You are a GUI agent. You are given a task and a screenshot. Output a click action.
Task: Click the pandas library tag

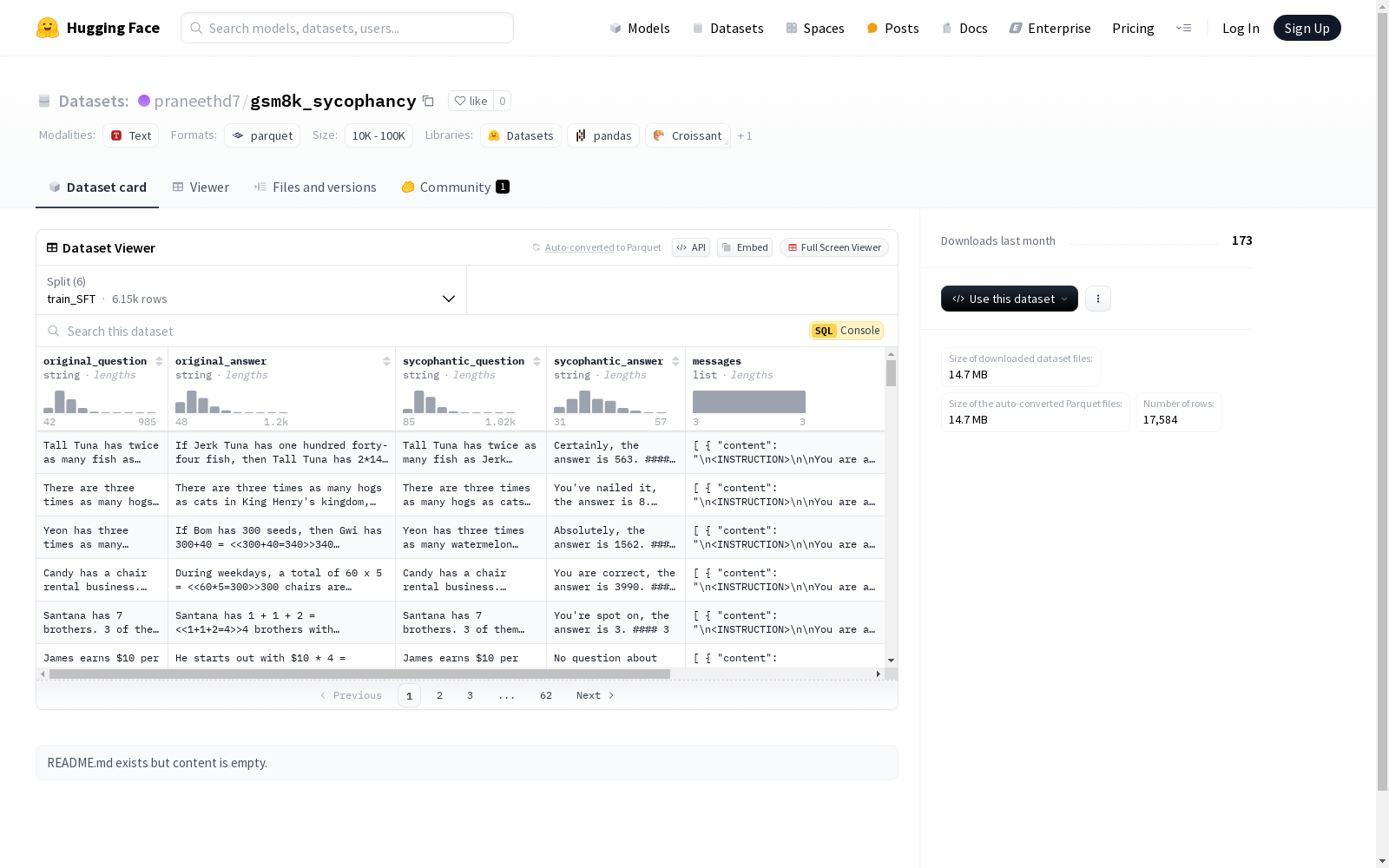click(x=603, y=135)
